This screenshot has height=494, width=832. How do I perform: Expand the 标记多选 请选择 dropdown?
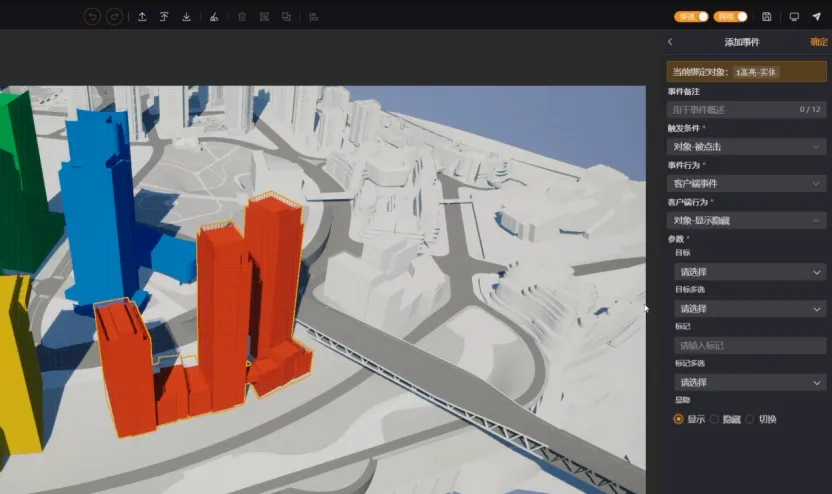tap(750, 382)
